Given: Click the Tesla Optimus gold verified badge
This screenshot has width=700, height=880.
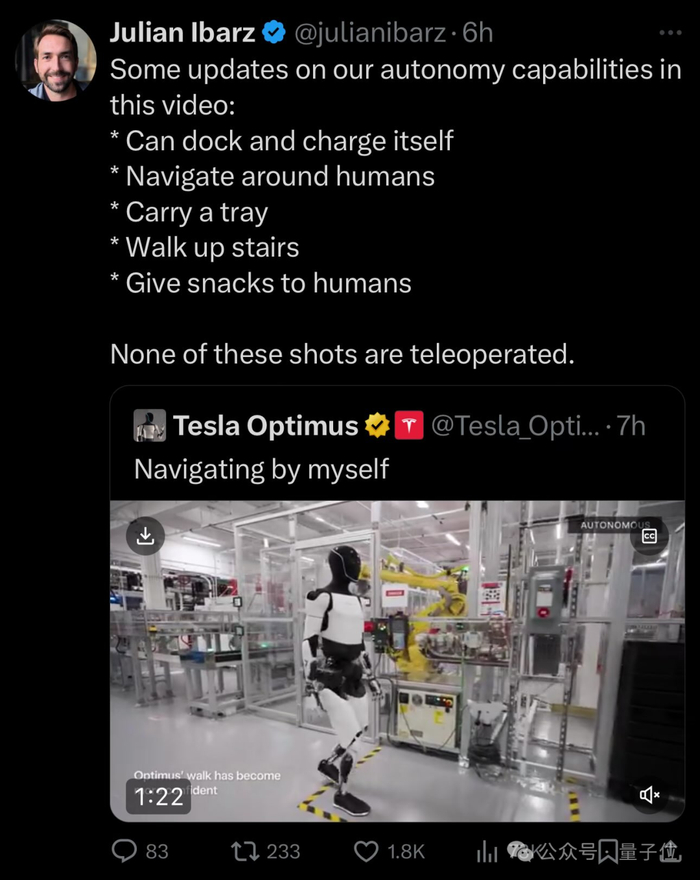Looking at the screenshot, I should pyautogui.click(x=377, y=426).
